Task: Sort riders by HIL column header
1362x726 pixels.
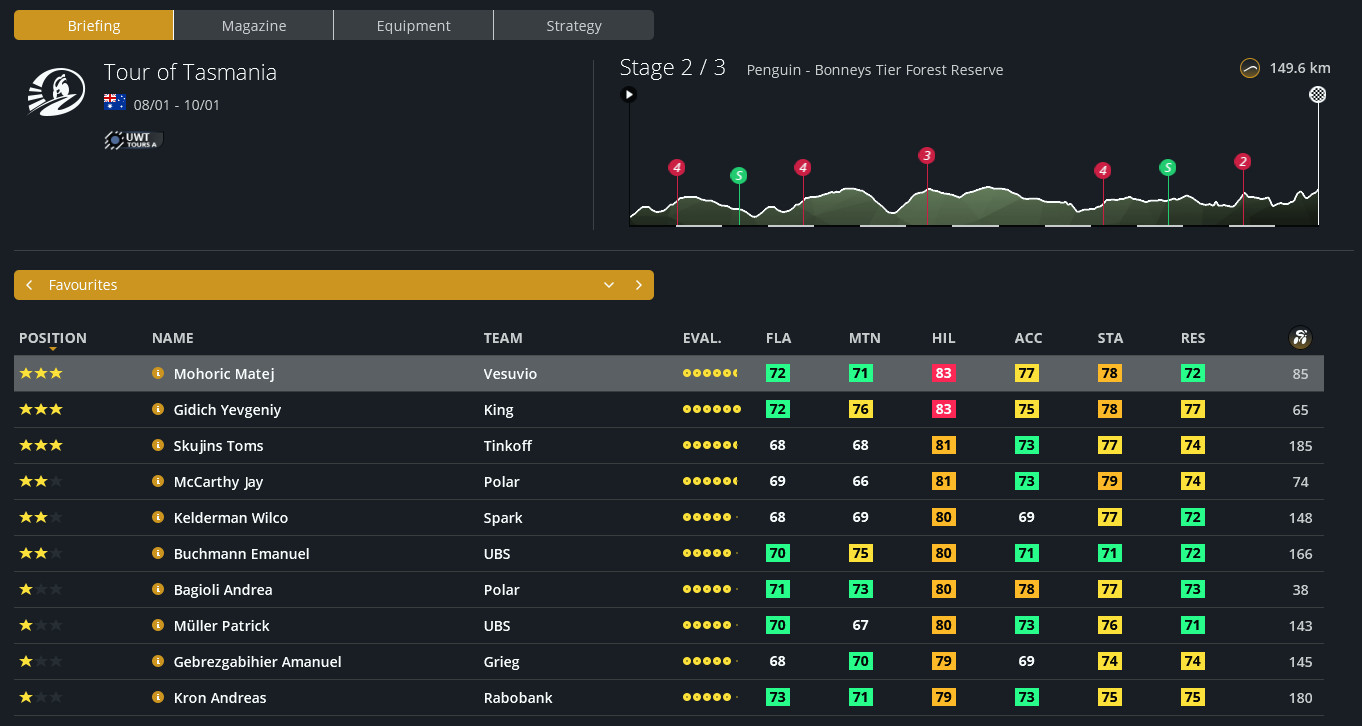Action: tap(943, 338)
